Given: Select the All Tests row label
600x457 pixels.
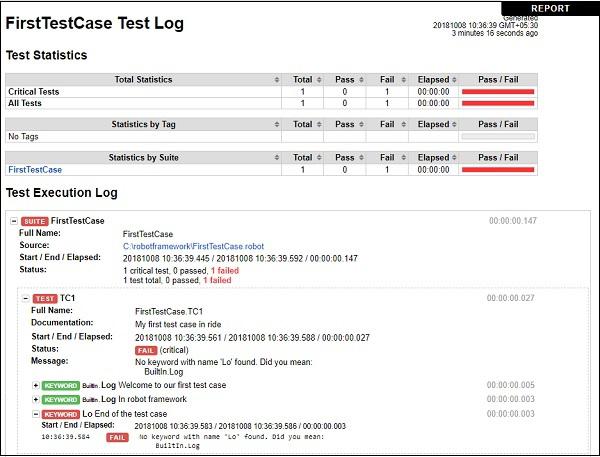Looking at the screenshot, I should pos(25,103).
